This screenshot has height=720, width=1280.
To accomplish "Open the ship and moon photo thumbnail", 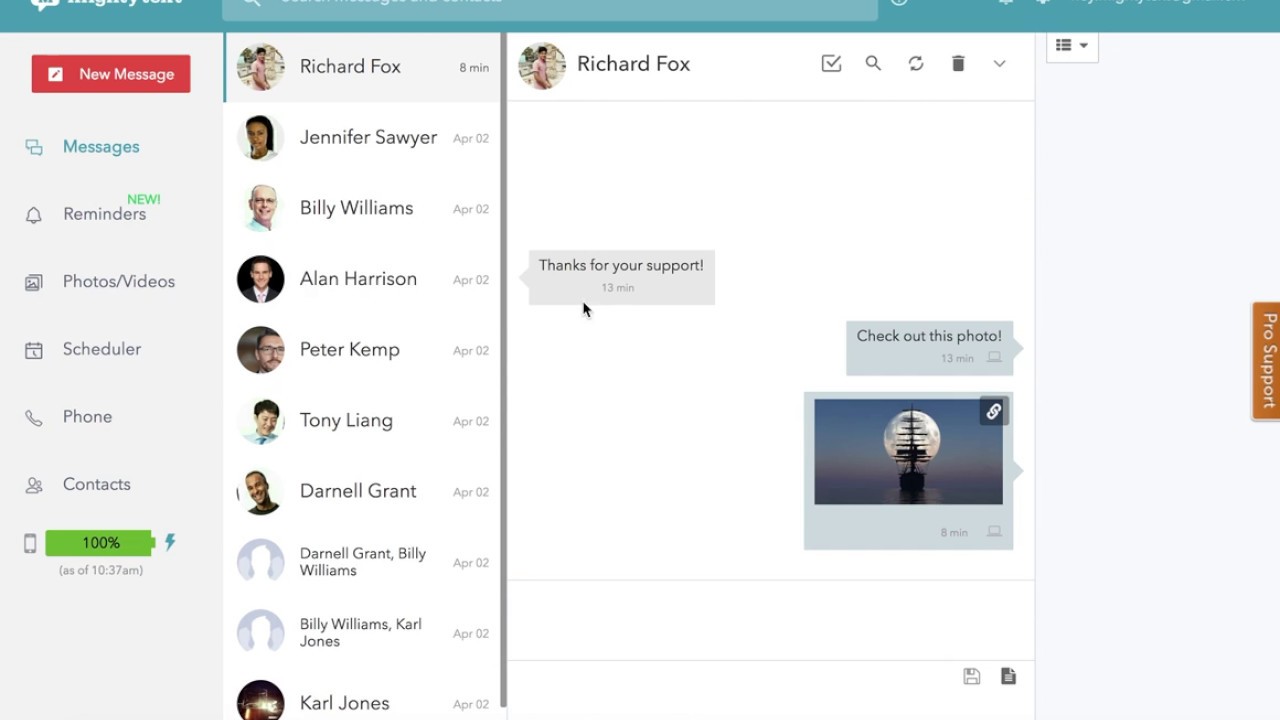I will tap(908, 452).
